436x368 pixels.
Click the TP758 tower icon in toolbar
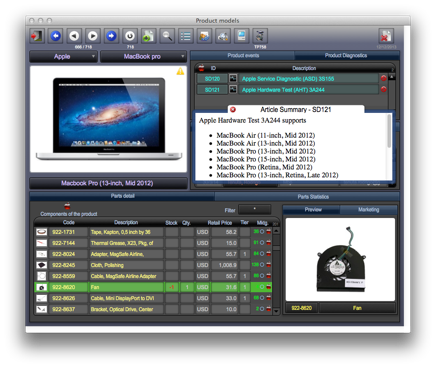click(x=260, y=36)
